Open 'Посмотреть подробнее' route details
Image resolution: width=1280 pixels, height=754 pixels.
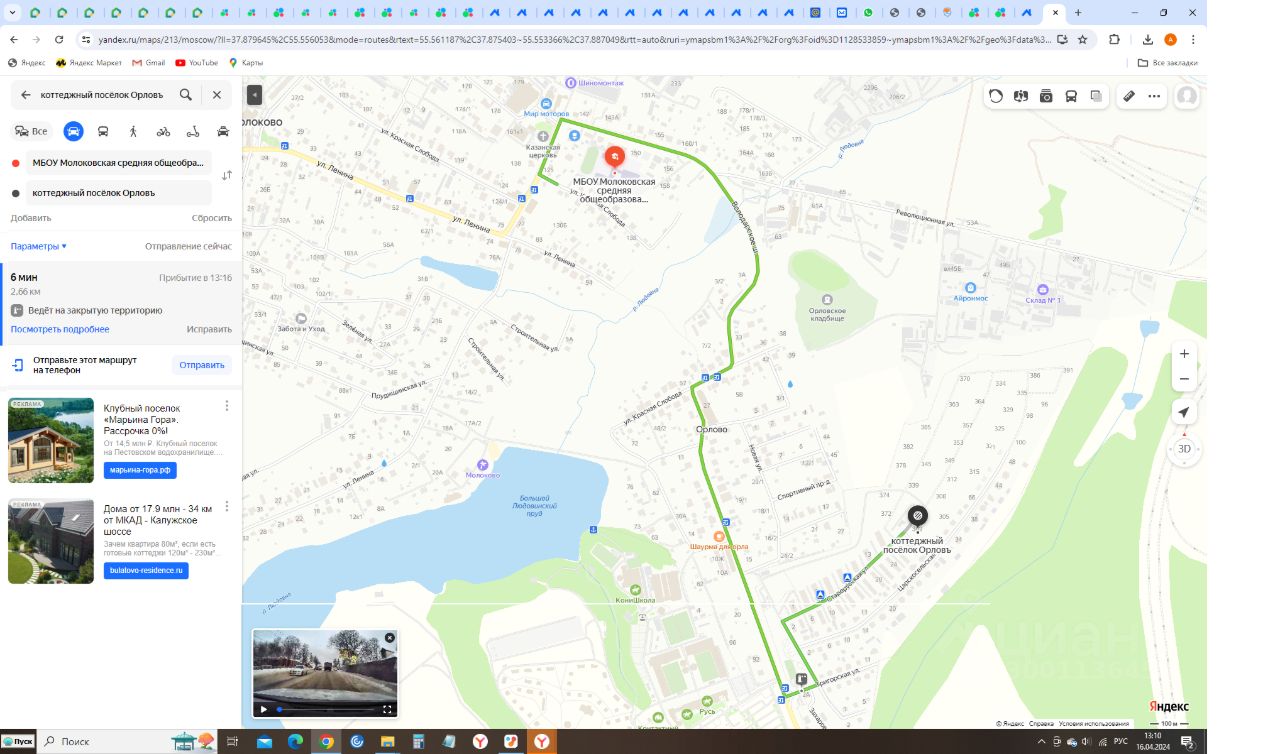tap(60, 329)
